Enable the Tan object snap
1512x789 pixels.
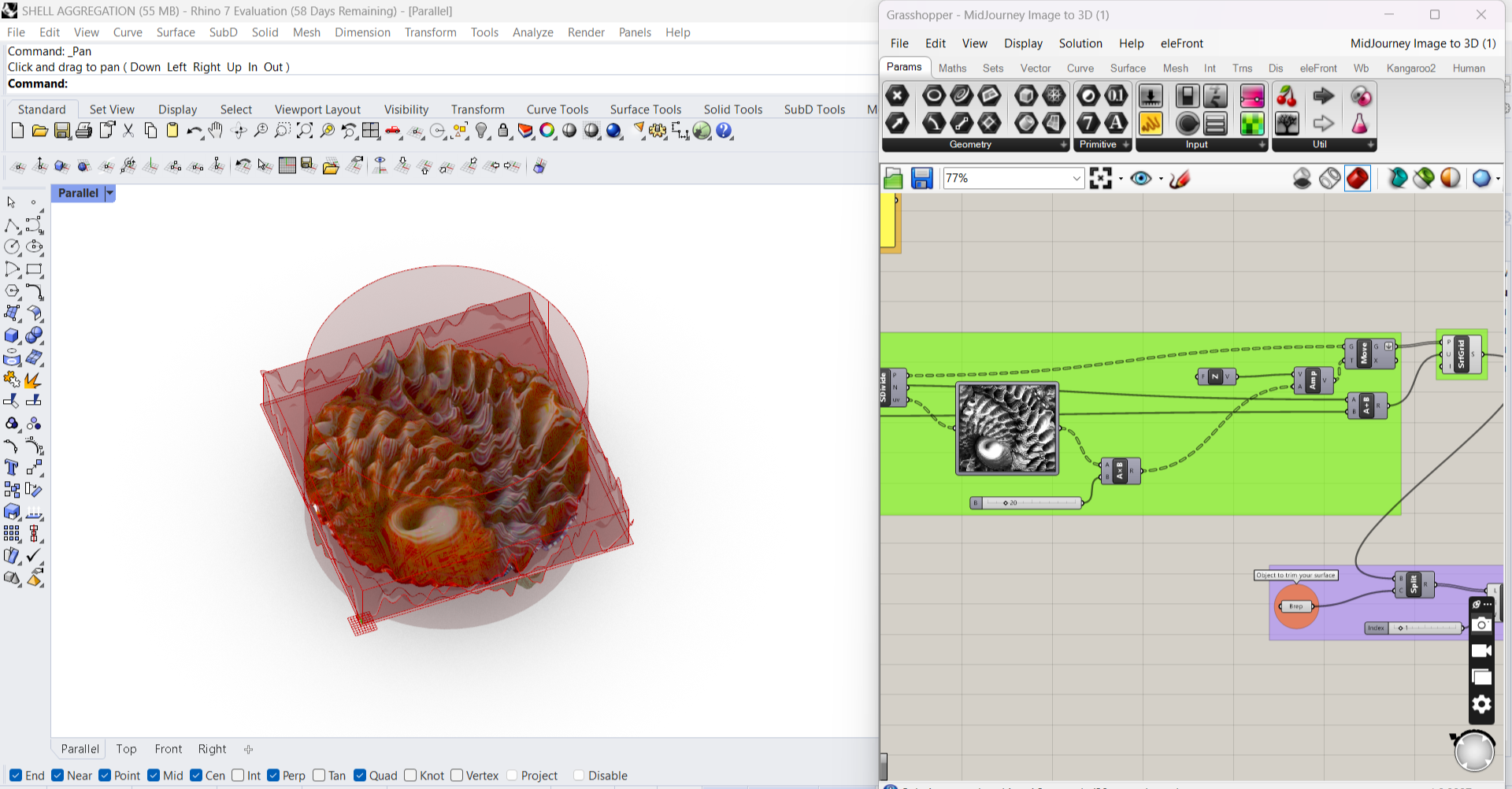pos(319,776)
